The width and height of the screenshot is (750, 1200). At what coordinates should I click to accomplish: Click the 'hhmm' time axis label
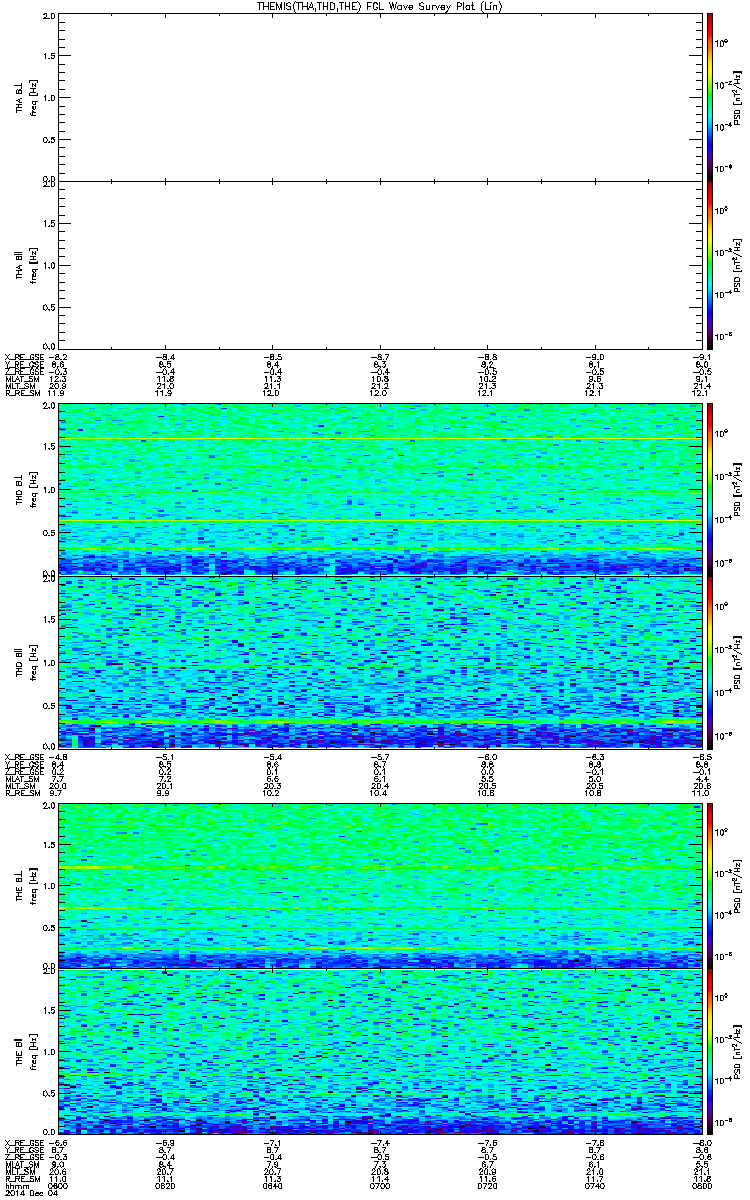click(x=16, y=1186)
